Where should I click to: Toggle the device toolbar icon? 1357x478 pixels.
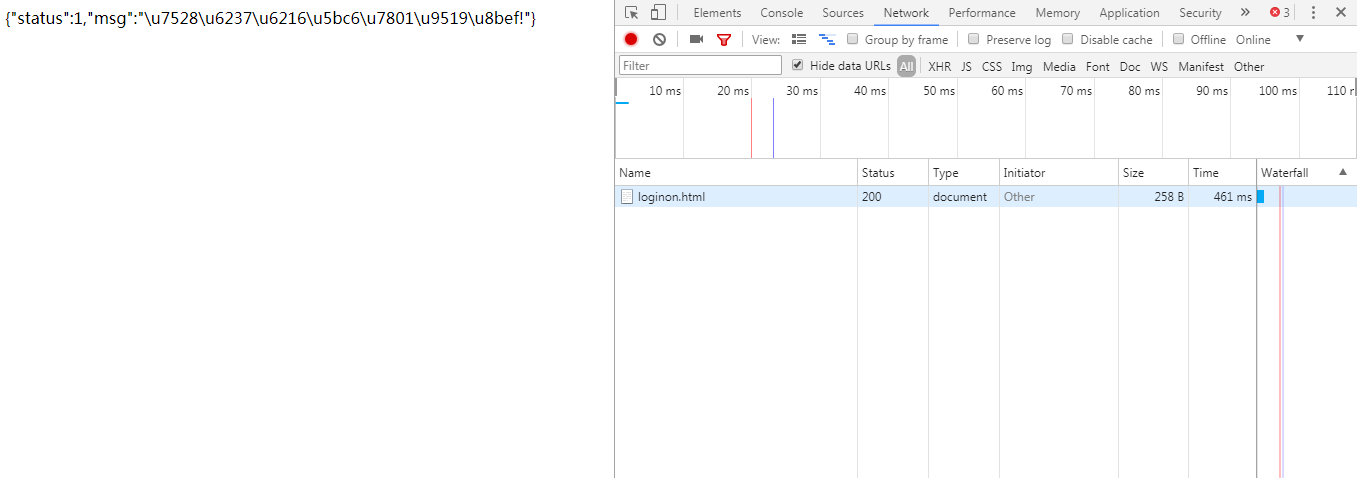coord(658,13)
